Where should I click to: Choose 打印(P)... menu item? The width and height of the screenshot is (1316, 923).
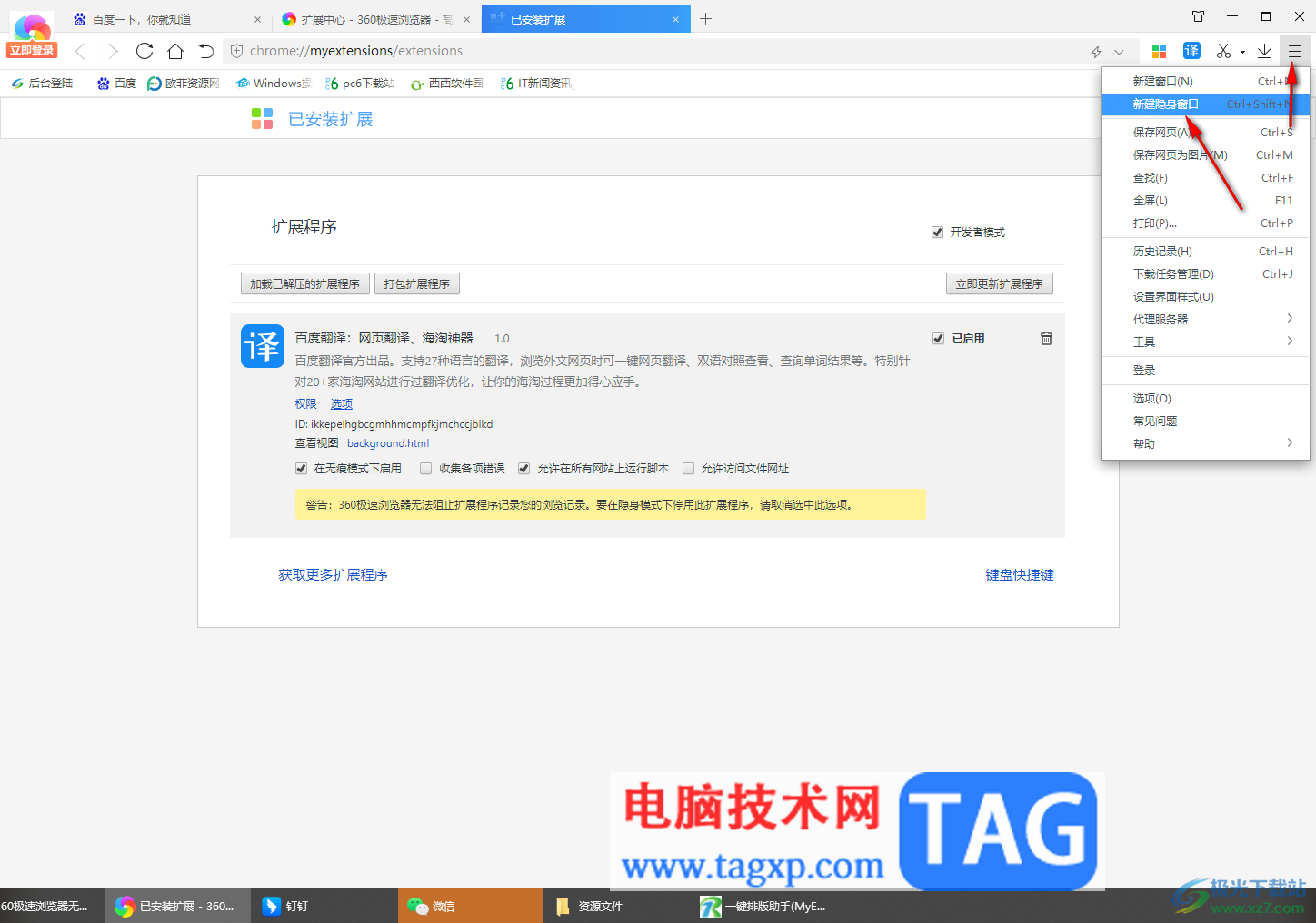pos(1205,223)
